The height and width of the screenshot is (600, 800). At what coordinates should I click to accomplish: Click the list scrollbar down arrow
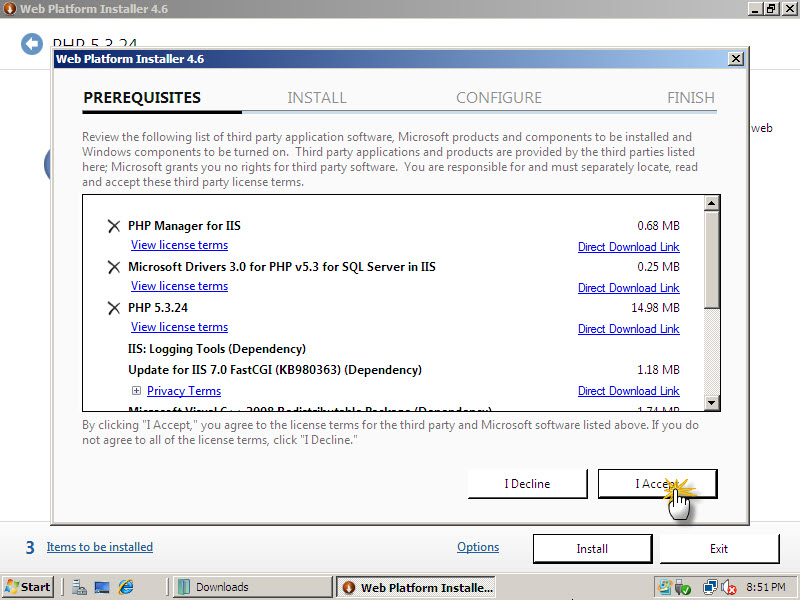(x=711, y=403)
